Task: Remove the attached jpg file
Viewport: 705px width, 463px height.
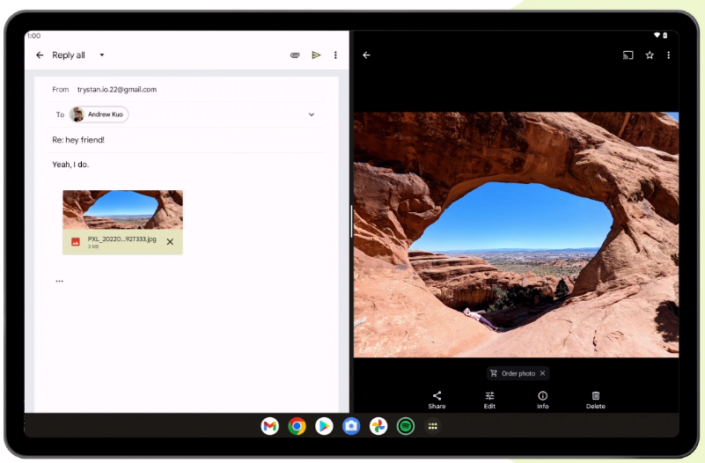Action: click(x=170, y=242)
